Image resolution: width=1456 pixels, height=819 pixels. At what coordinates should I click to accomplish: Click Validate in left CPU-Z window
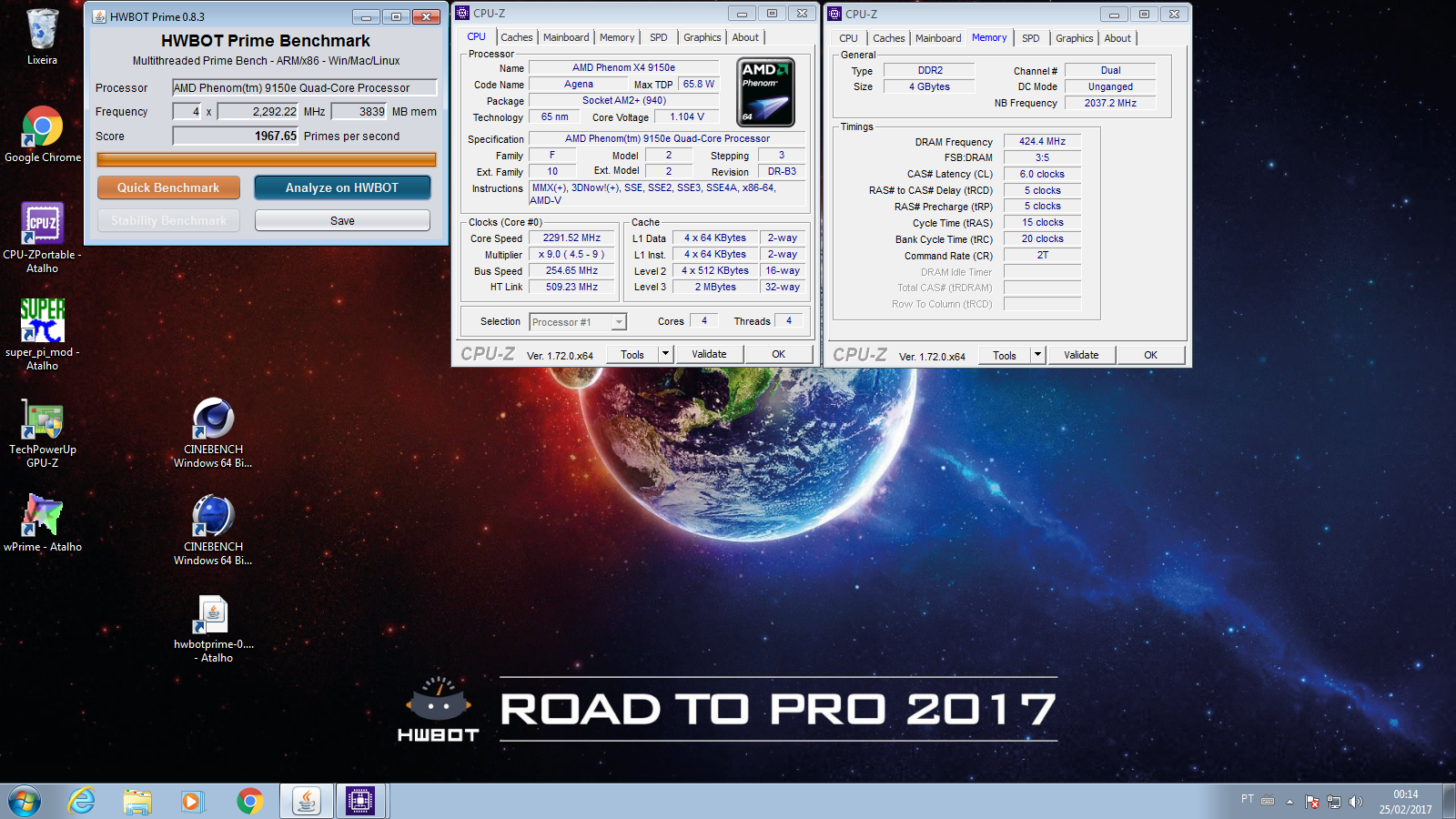[x=709, y=354]
